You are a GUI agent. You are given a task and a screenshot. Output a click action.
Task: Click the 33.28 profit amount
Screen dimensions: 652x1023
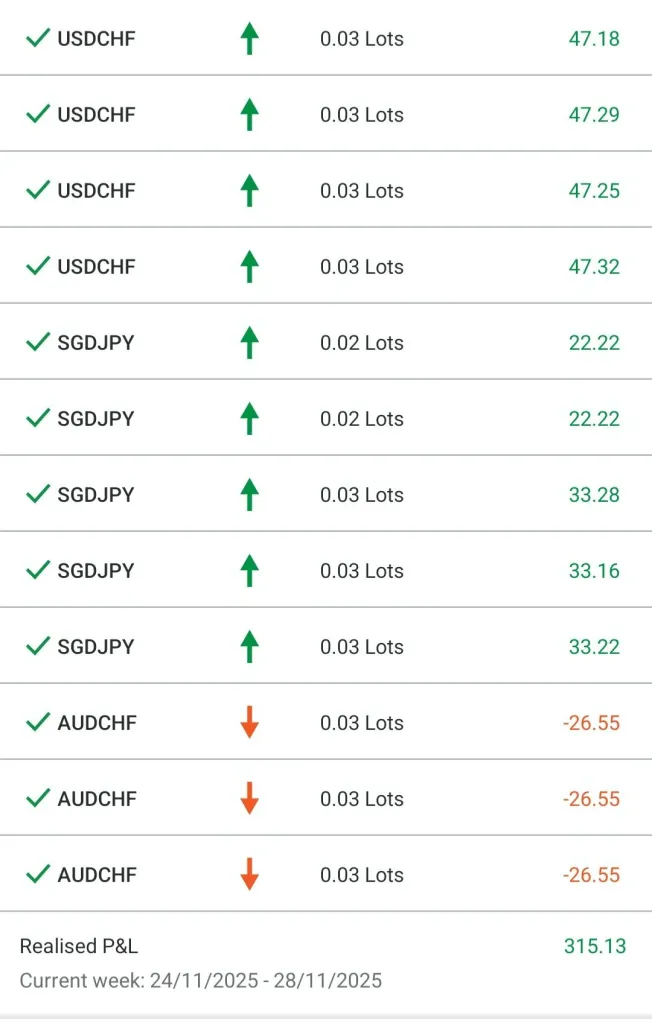click(x=594, y=495)
